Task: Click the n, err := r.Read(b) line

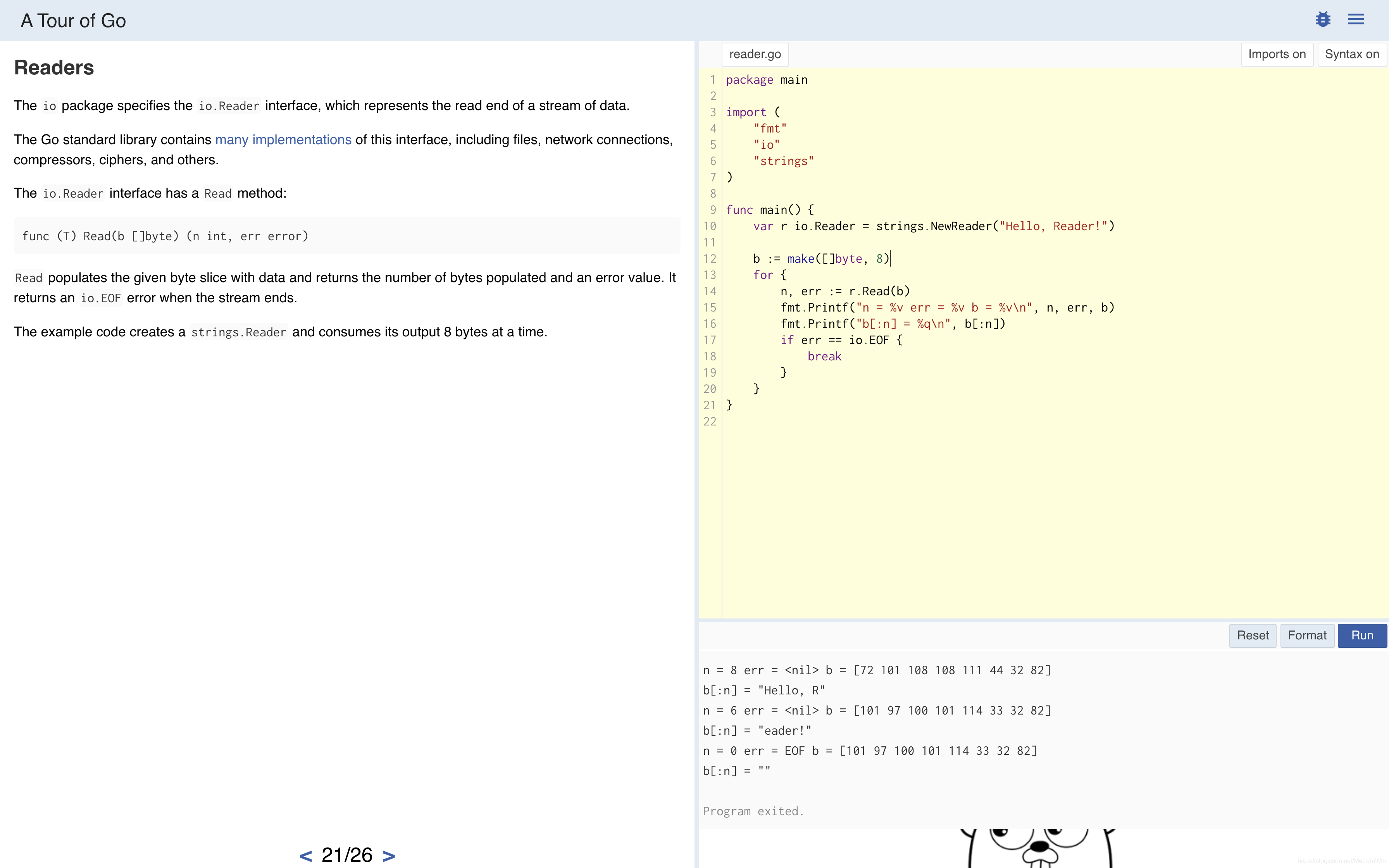Action: tap(845, 292)
